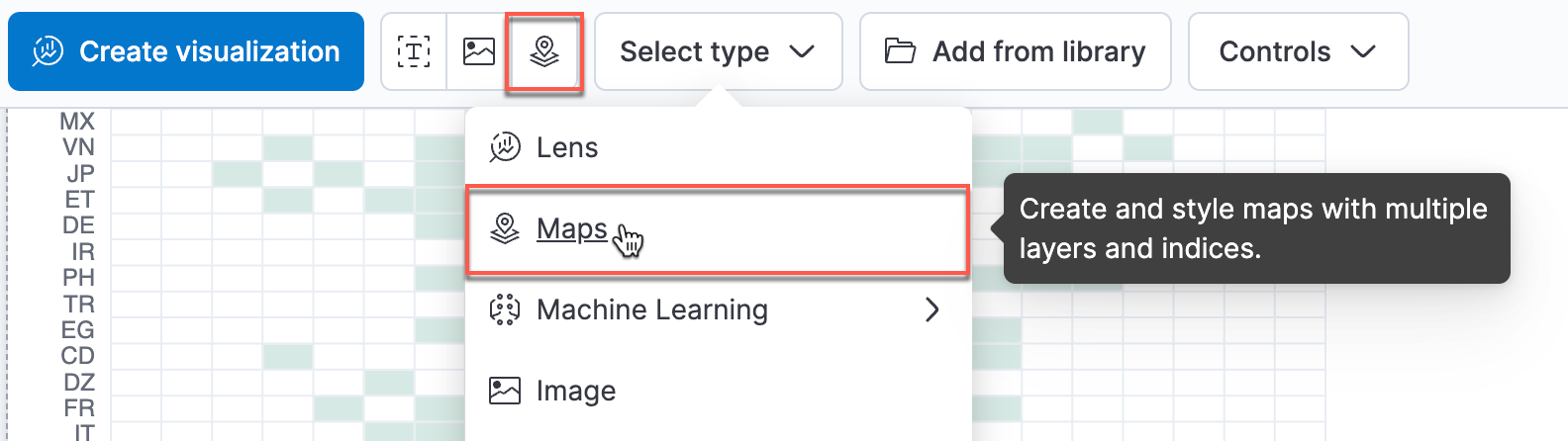This screenshot has width=1568, height=441.
Task: Click the Machine Learning menu icon
Action: [505, 309]
